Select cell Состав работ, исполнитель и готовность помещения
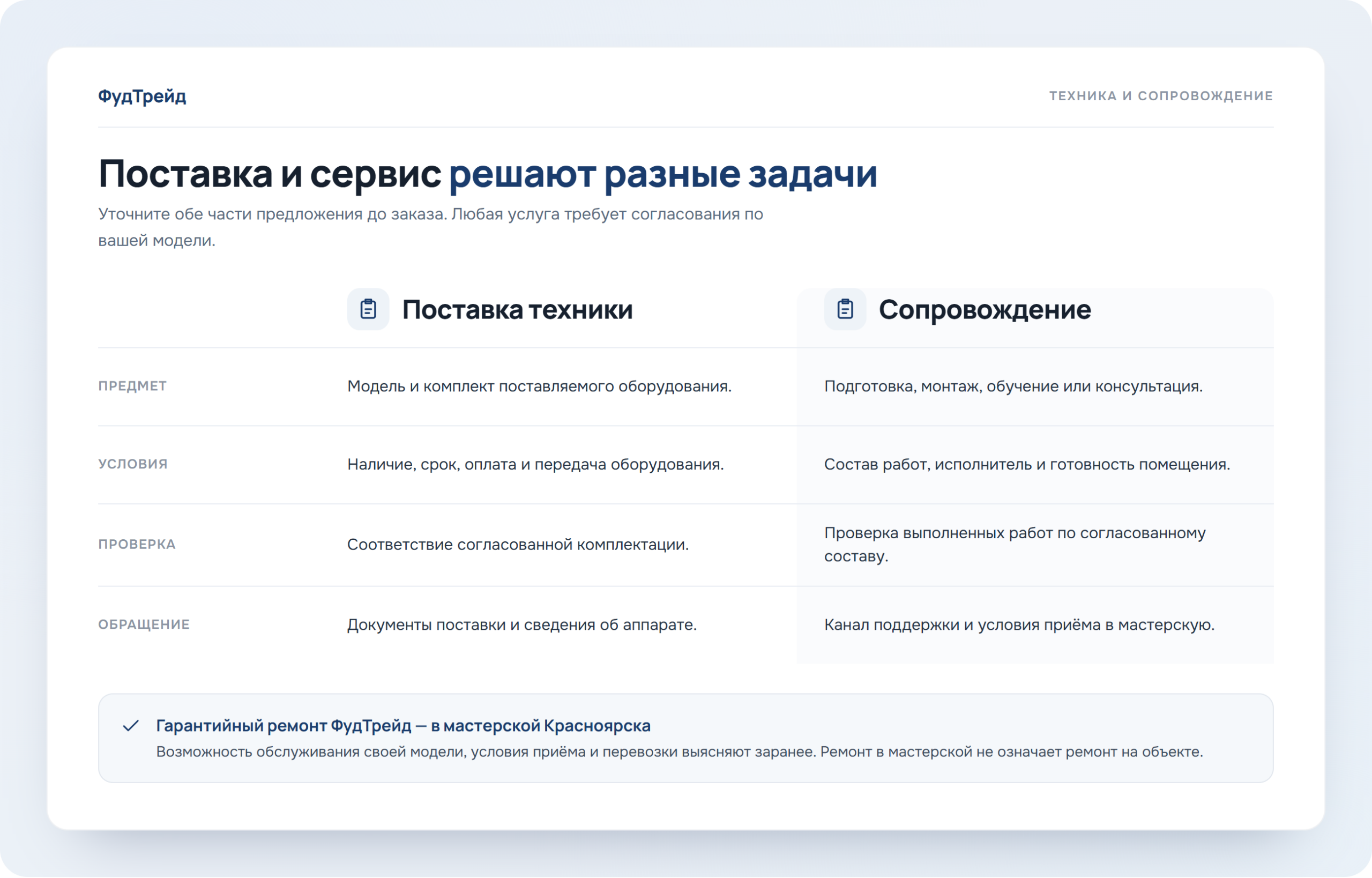This screenshot has height=878, width=1372. pos(1027,465)
